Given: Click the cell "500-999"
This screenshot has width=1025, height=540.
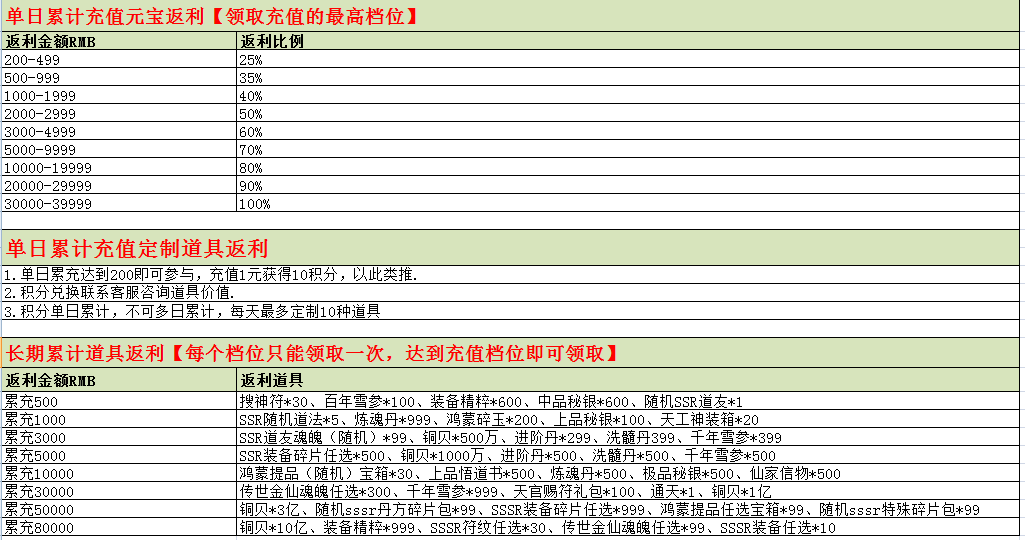Looking at the screenshot, I should (x=119, y=78).
